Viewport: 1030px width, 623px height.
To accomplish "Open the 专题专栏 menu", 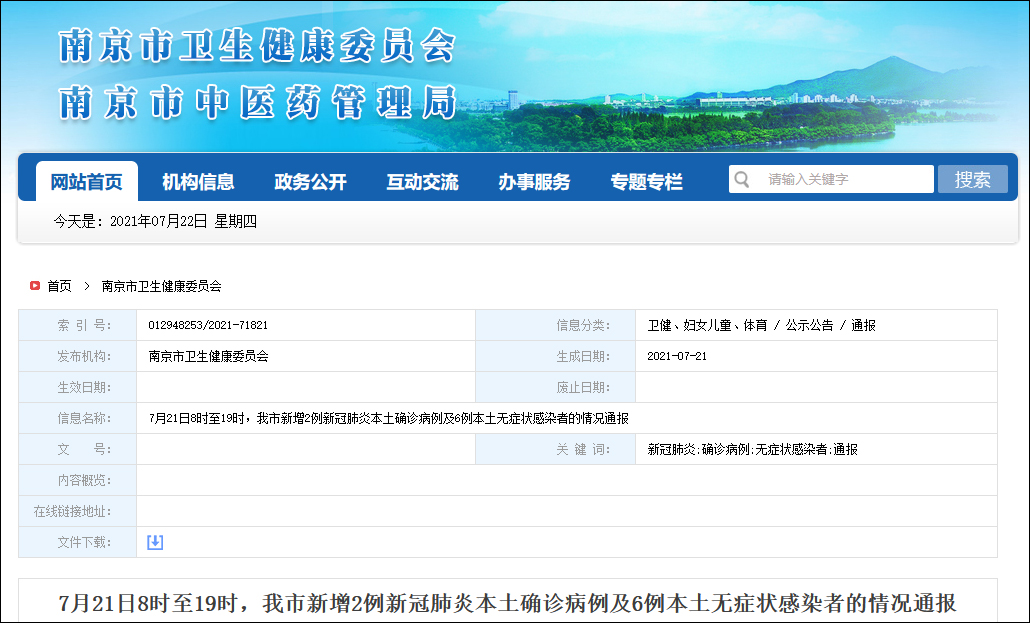I will pos(646,182).
